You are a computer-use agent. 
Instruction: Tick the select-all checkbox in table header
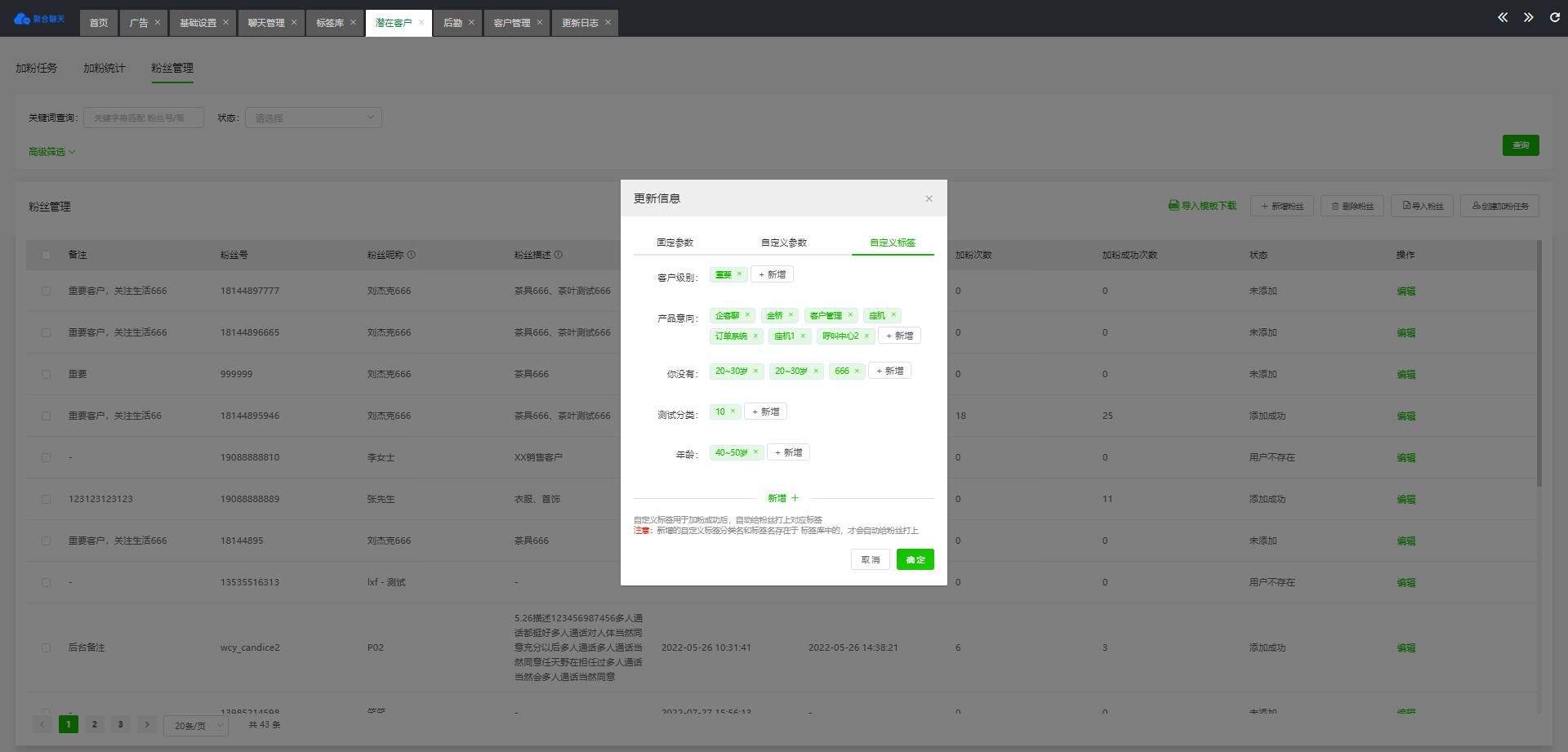point(46,255)
